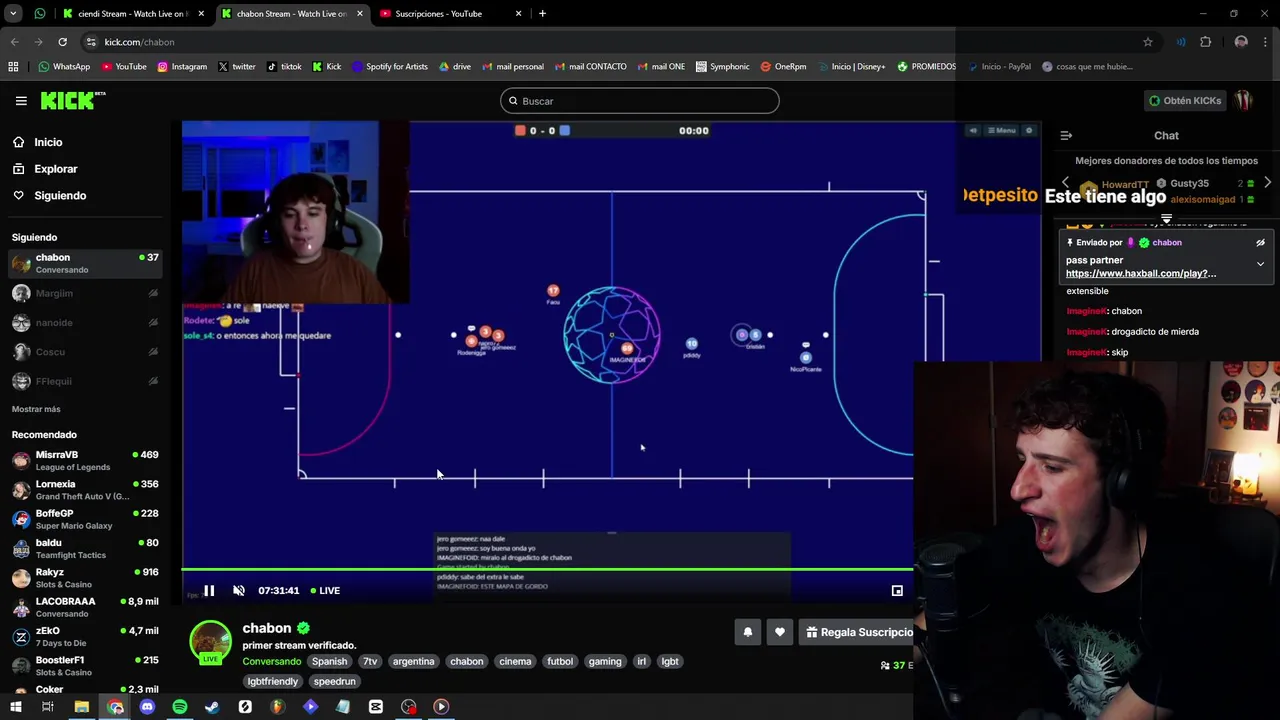Select chabon channel in following list
The image size is (1280, 720).
pos(86,263)
